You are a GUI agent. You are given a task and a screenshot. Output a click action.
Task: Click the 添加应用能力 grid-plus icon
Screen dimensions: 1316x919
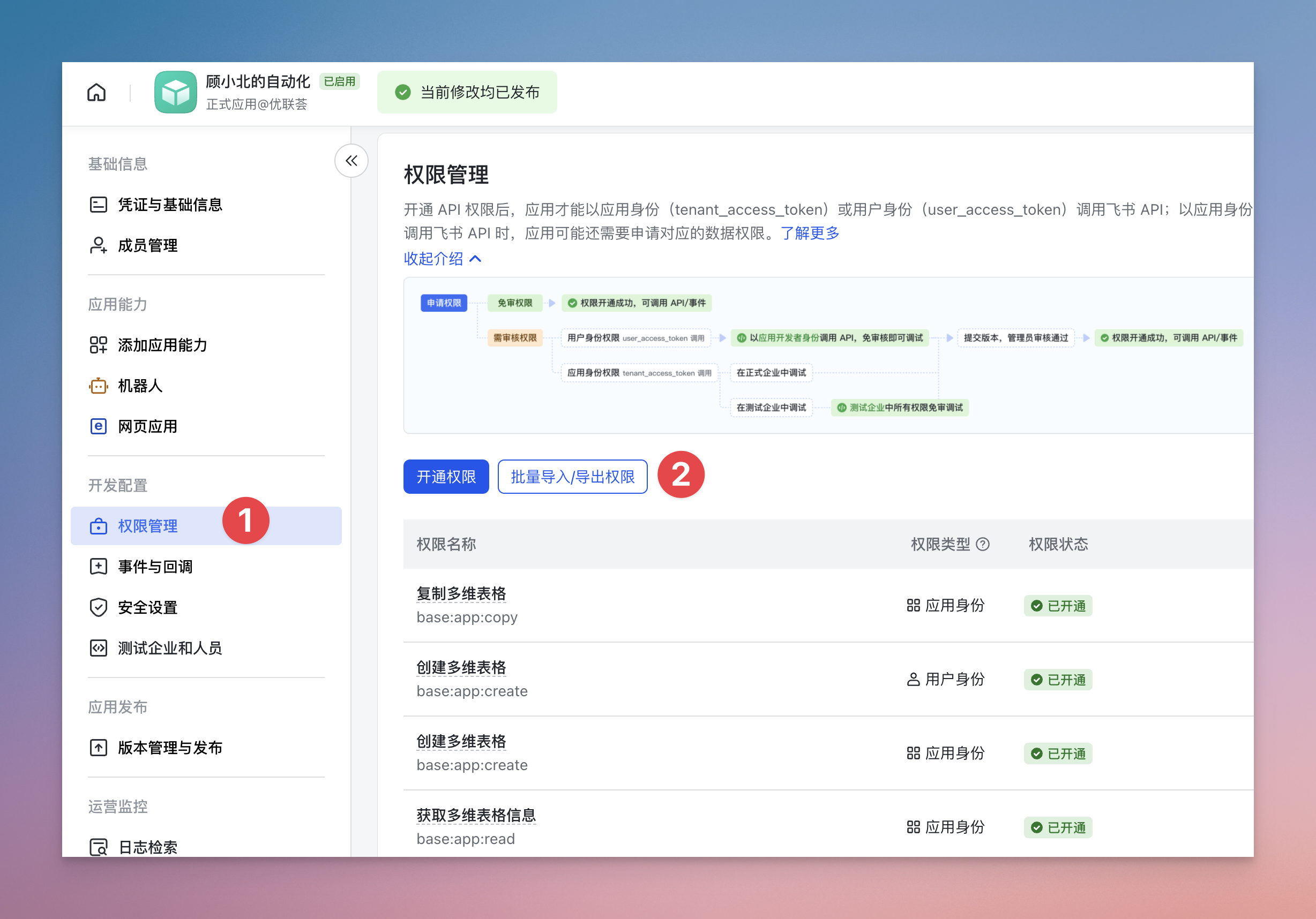point(98,345)
